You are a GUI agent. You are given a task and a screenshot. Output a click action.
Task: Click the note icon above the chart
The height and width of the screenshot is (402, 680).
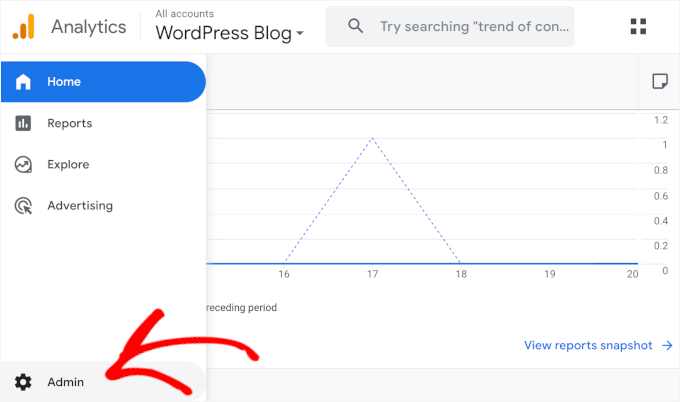click(659, 81)
